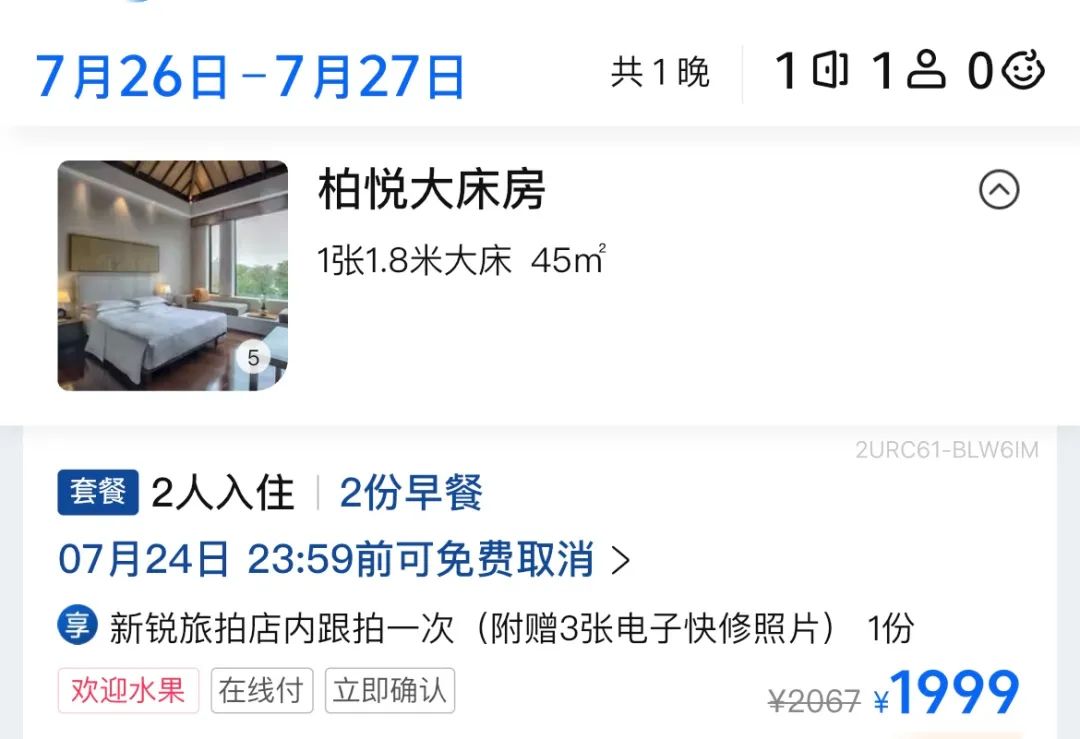The image size is (1080, 739).
Task: Select the adult guest person icon
Action: (926, 70)
